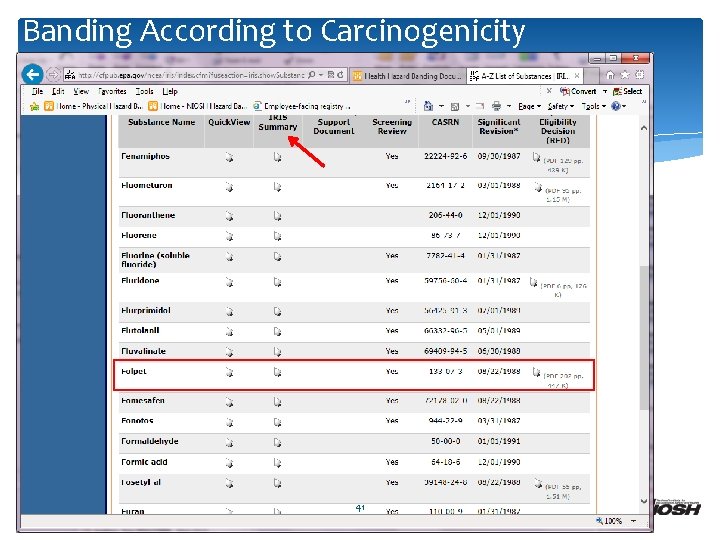The width and height of the screenshot is (720, 540).
Task: Open Home - Physical Hazard favorites link
Action: pos(93,106)
